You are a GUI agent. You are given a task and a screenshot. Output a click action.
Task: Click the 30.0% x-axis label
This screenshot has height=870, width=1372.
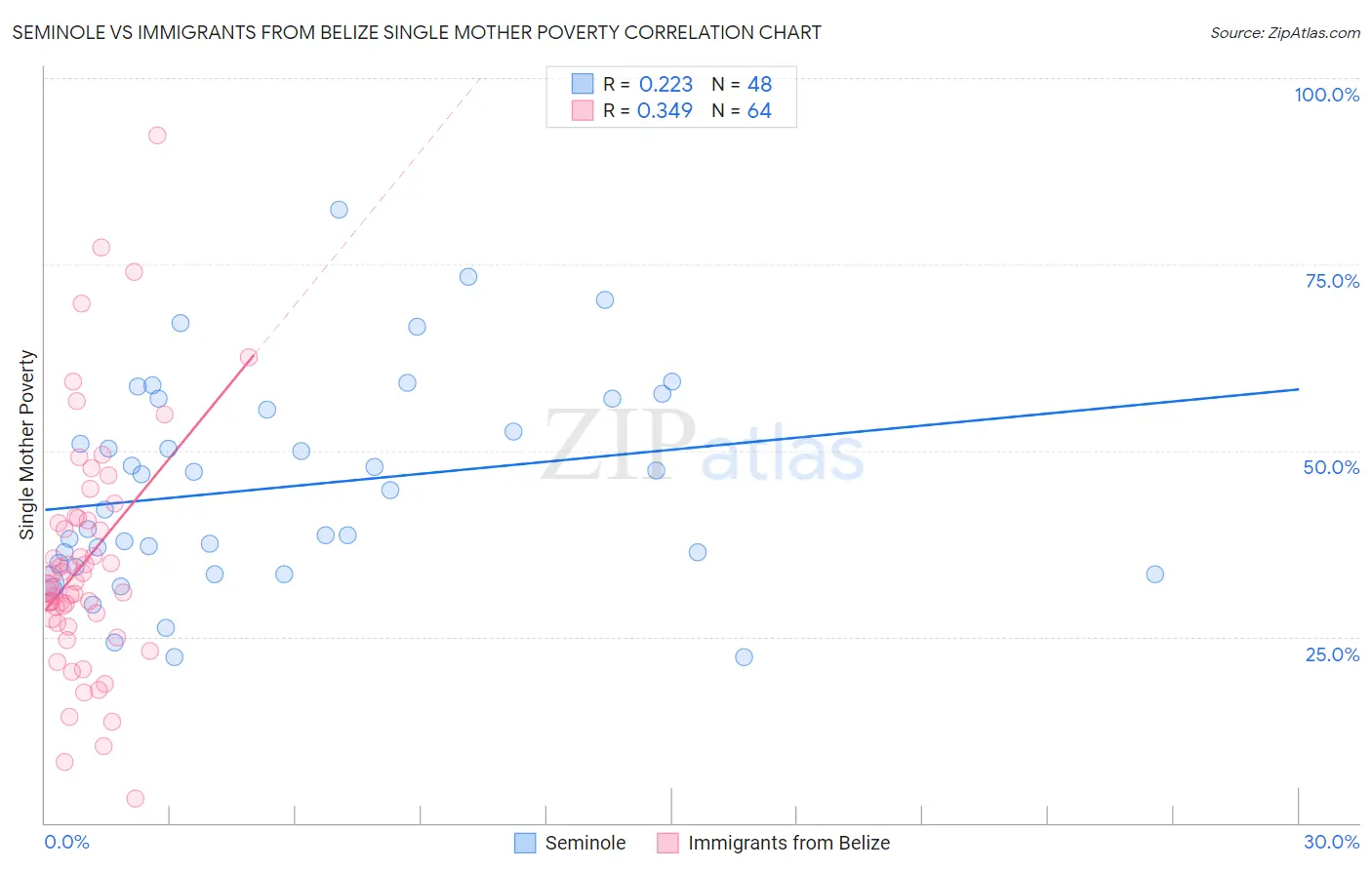[1331, 842]
